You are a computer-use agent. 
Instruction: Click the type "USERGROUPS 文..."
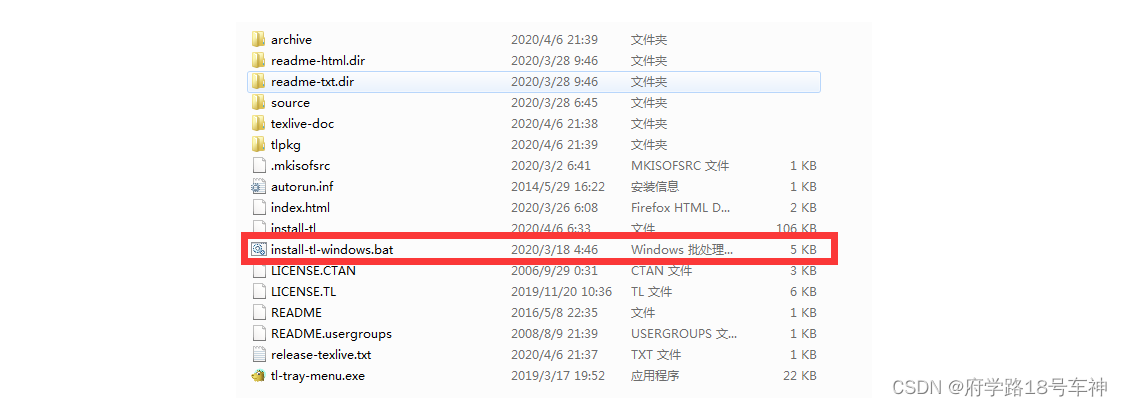683,334
